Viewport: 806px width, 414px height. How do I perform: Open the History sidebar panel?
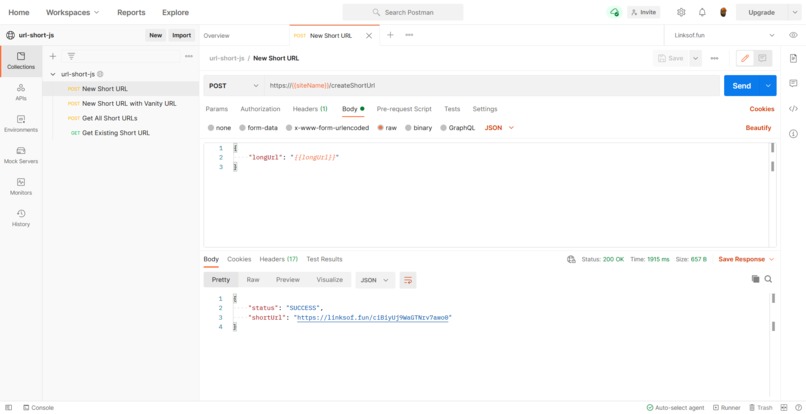21,218
